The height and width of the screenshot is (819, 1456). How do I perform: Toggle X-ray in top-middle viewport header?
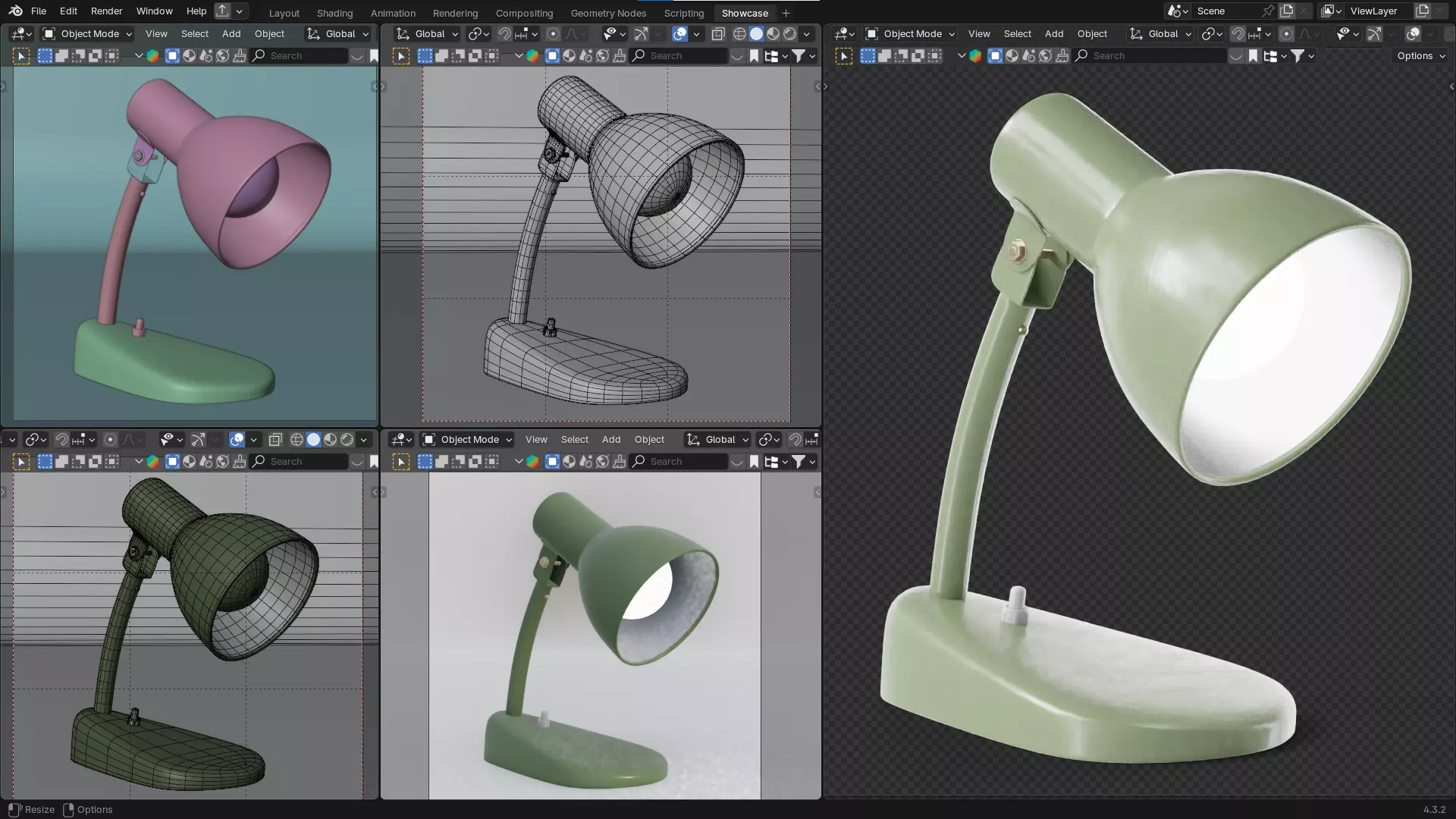(x=718, y=33)
